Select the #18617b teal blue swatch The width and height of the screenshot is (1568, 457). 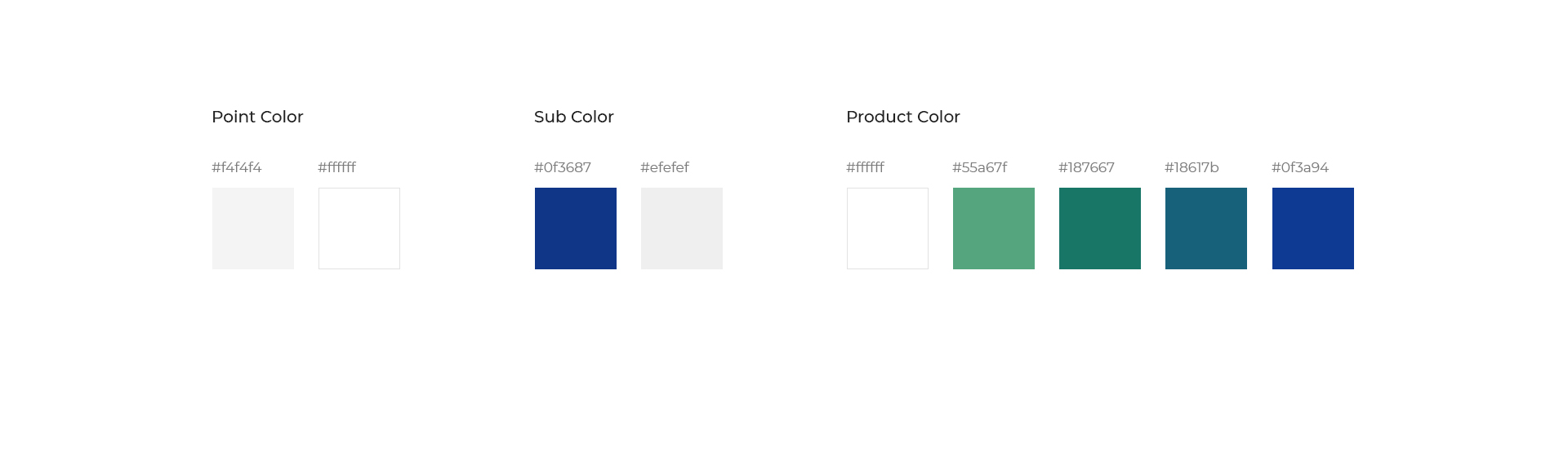click(x=1206, y=228)
